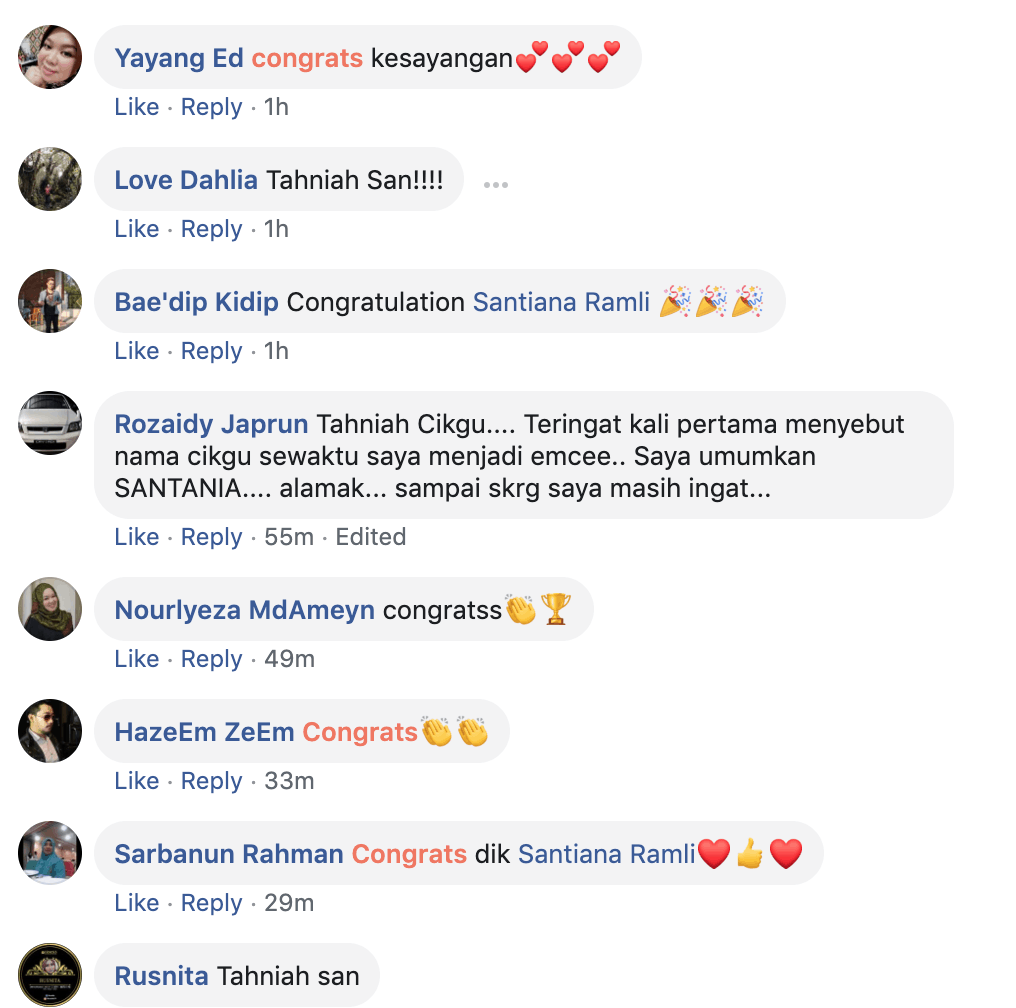Screen dimensions: 1016x1008
Task: Like Yayang Ed's congrats comment
Action: point(137,107)
